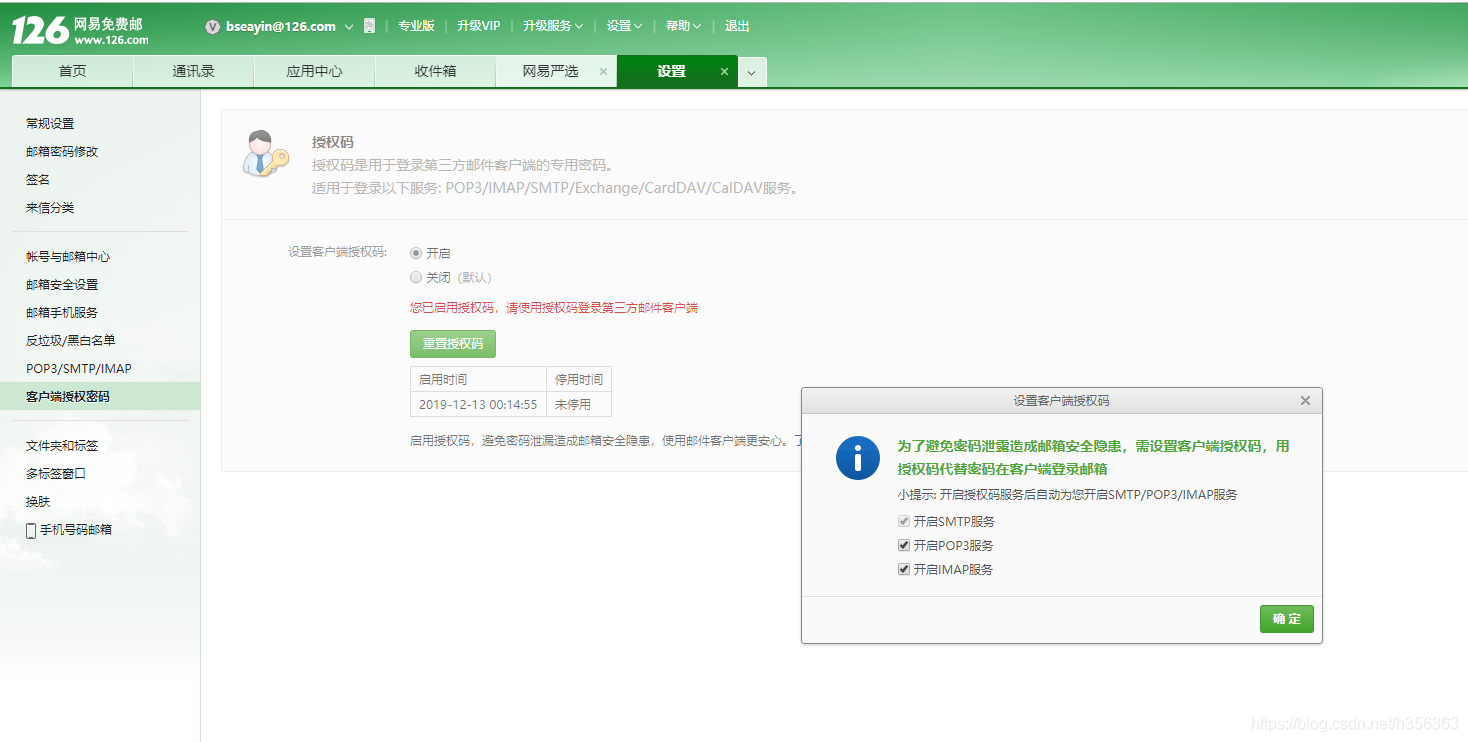Open the 专业版 link

(x=417, y=25)
